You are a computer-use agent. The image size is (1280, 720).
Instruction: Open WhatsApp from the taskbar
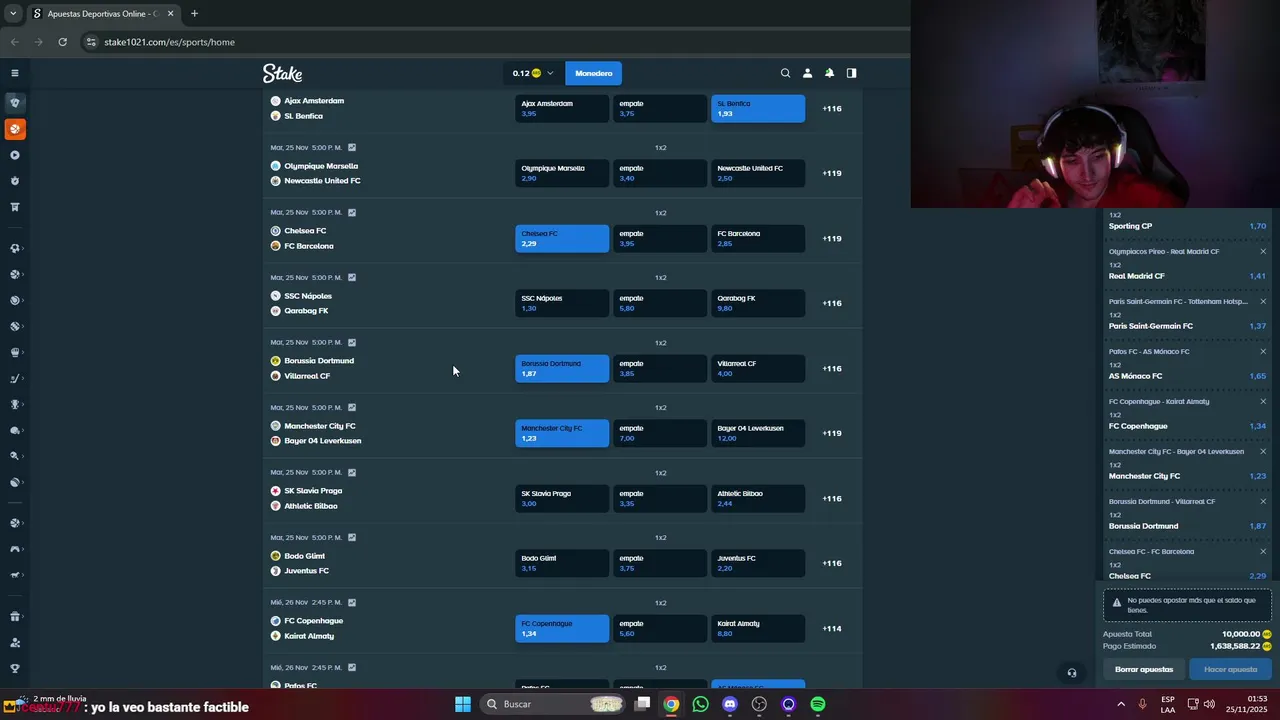(x=700, y=704)
